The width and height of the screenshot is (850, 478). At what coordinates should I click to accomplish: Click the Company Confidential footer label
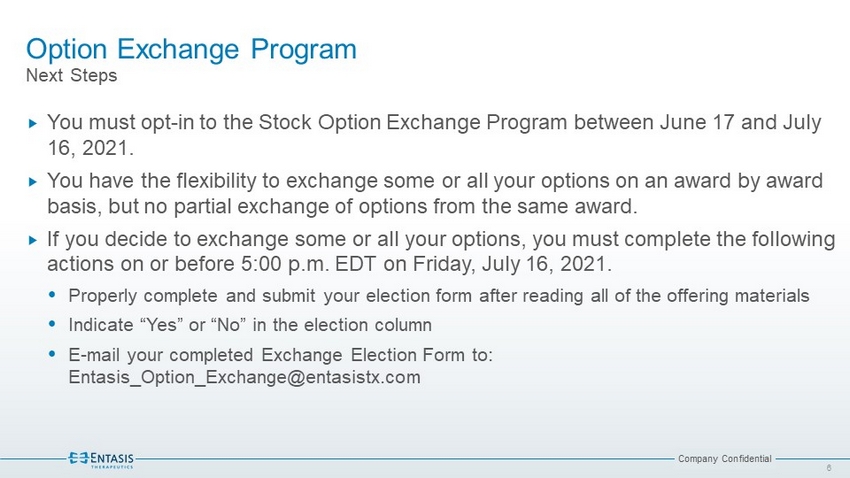725,458
